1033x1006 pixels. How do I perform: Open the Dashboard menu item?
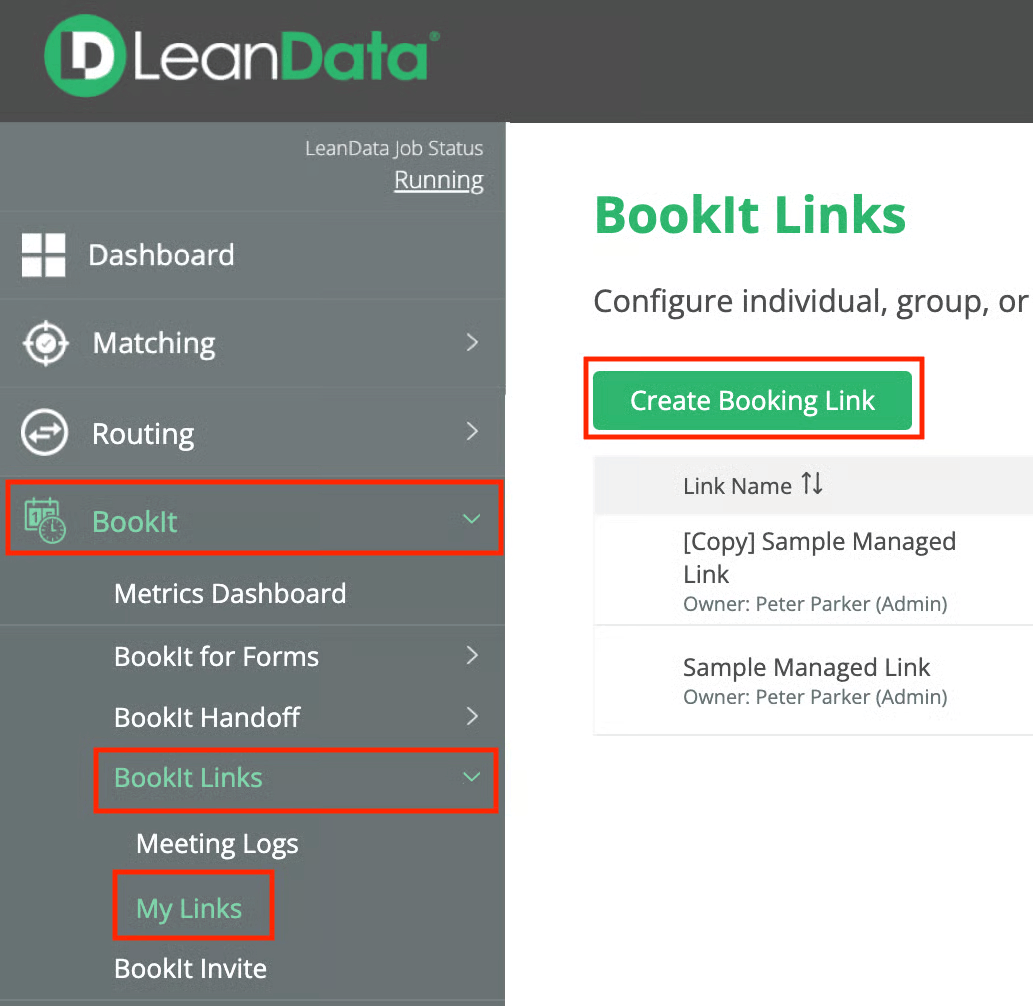pos(161,255)
